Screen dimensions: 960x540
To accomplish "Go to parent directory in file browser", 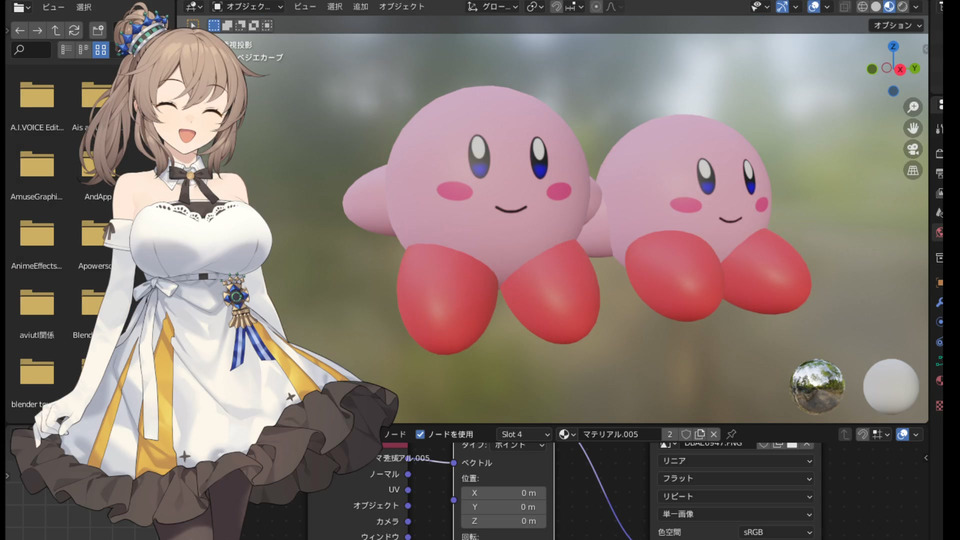I will pos(56,31).
